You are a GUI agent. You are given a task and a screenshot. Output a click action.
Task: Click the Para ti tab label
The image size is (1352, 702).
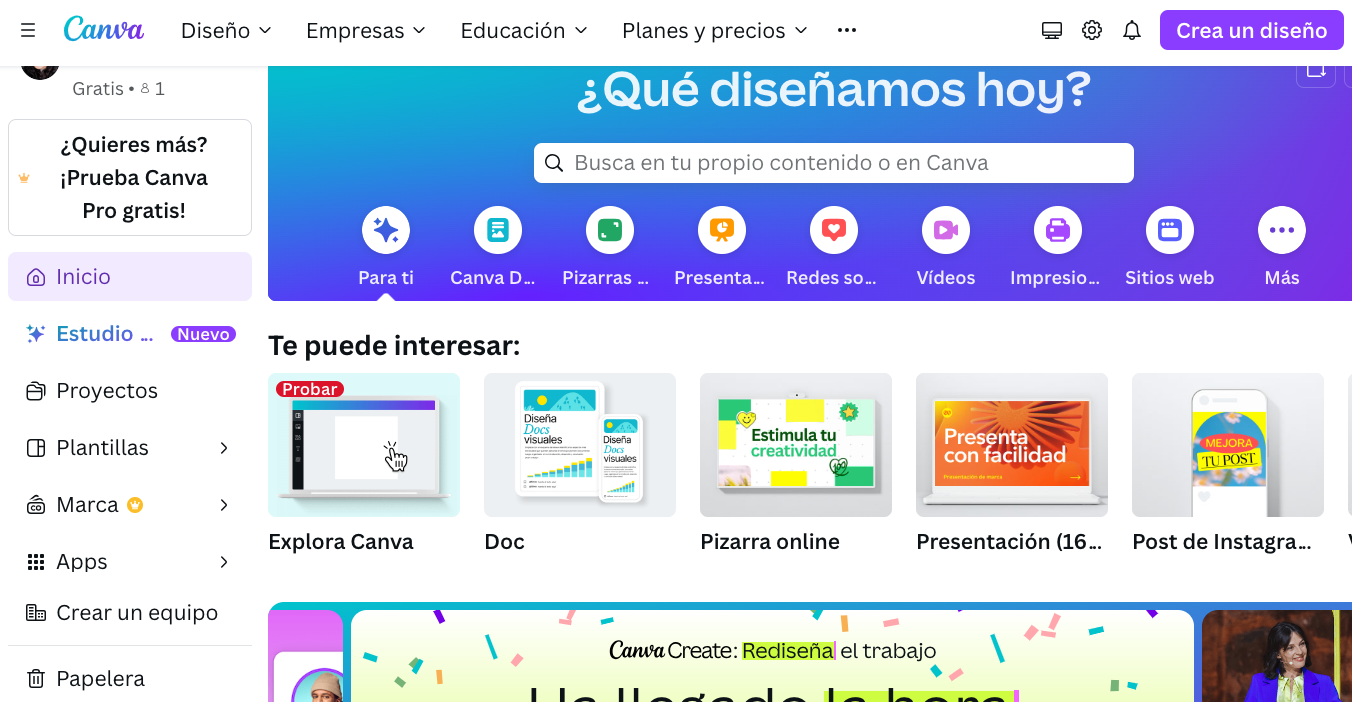[x=386, y=278]
